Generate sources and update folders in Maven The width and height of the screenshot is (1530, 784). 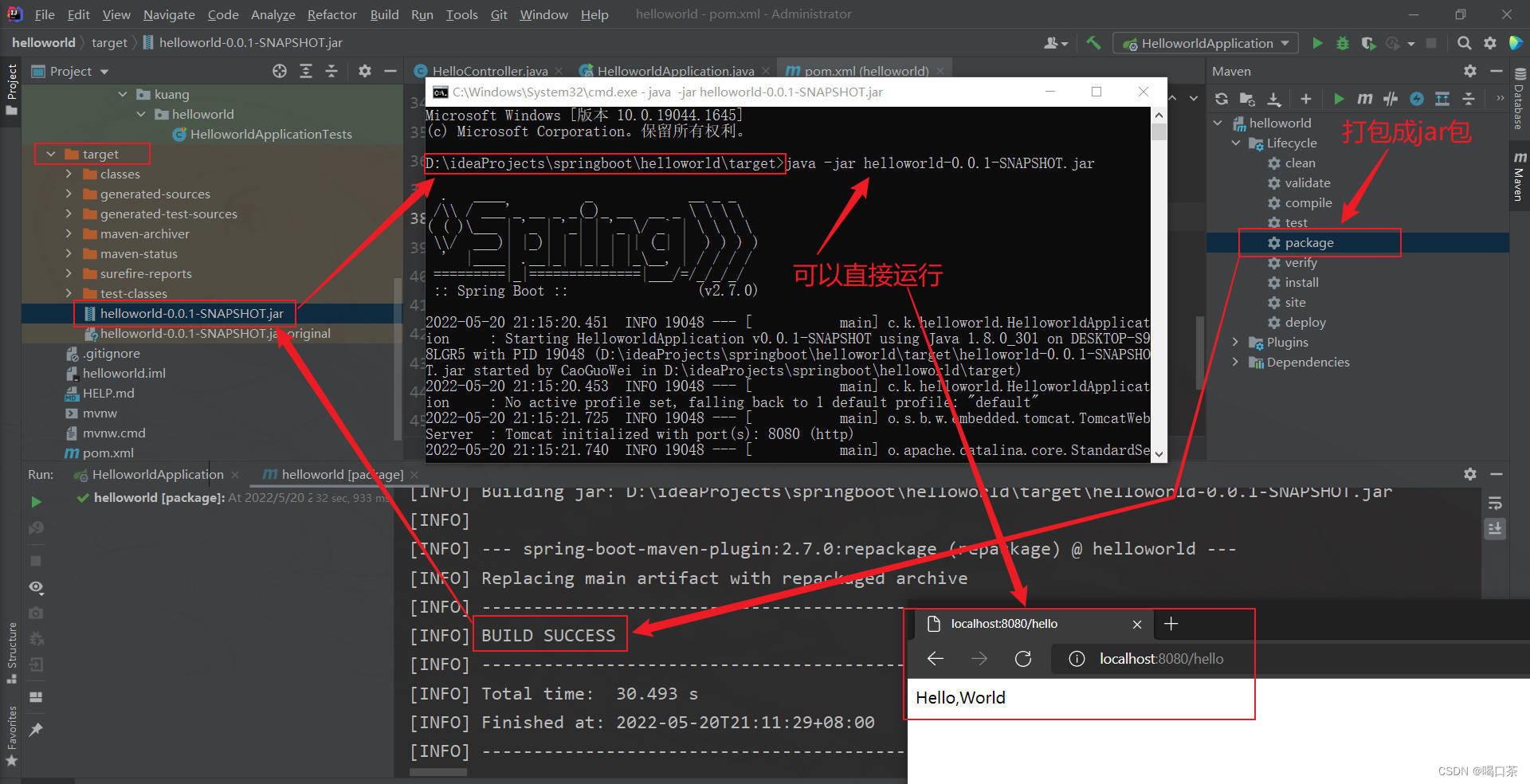pos(1247,99)
